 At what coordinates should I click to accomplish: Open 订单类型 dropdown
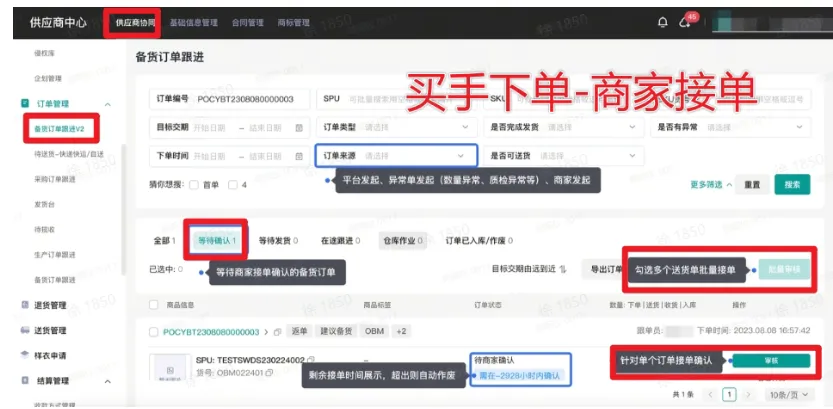[x=396, y=127]
